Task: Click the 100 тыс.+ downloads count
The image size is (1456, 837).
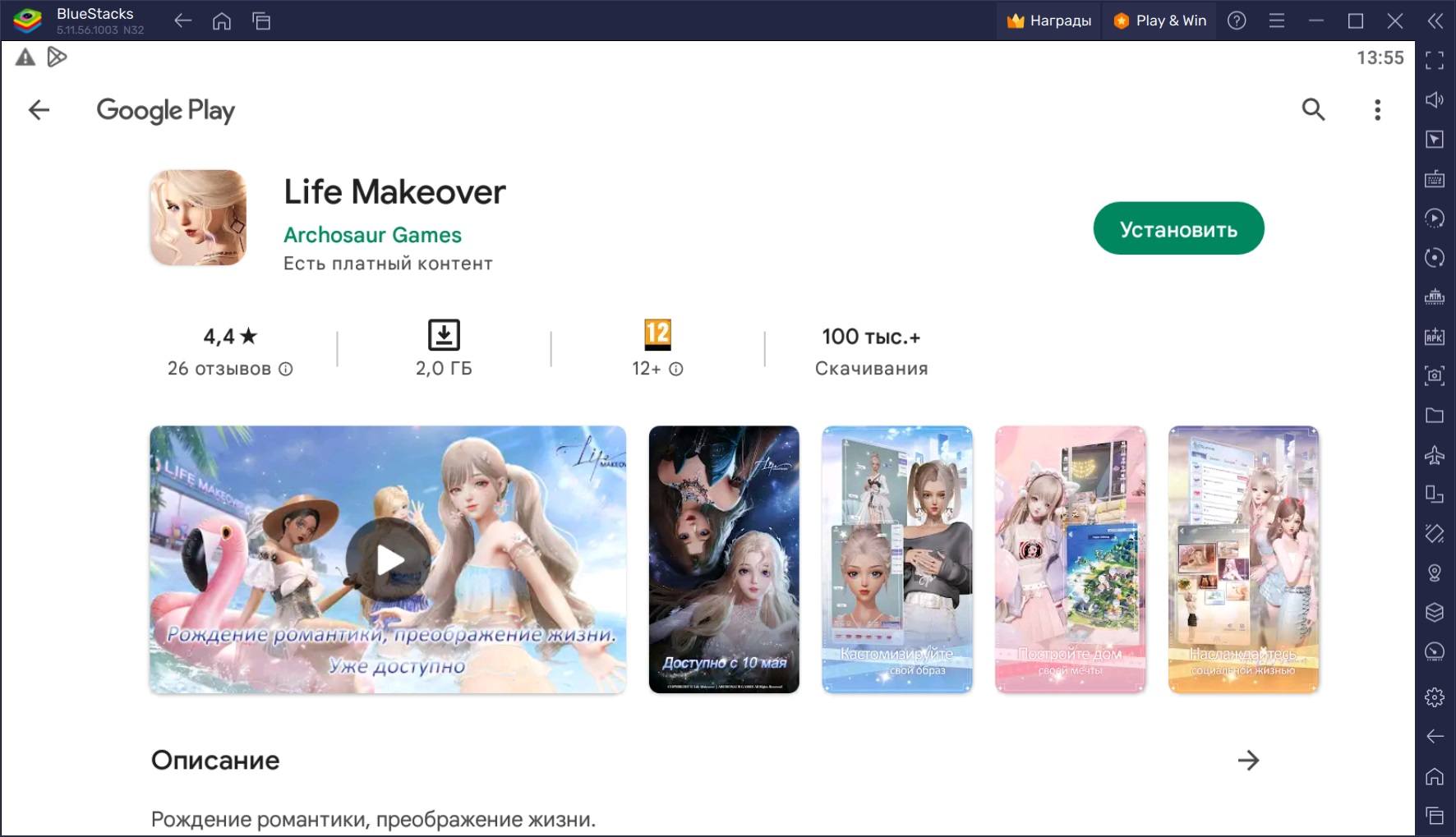Action: pos(871,336)
